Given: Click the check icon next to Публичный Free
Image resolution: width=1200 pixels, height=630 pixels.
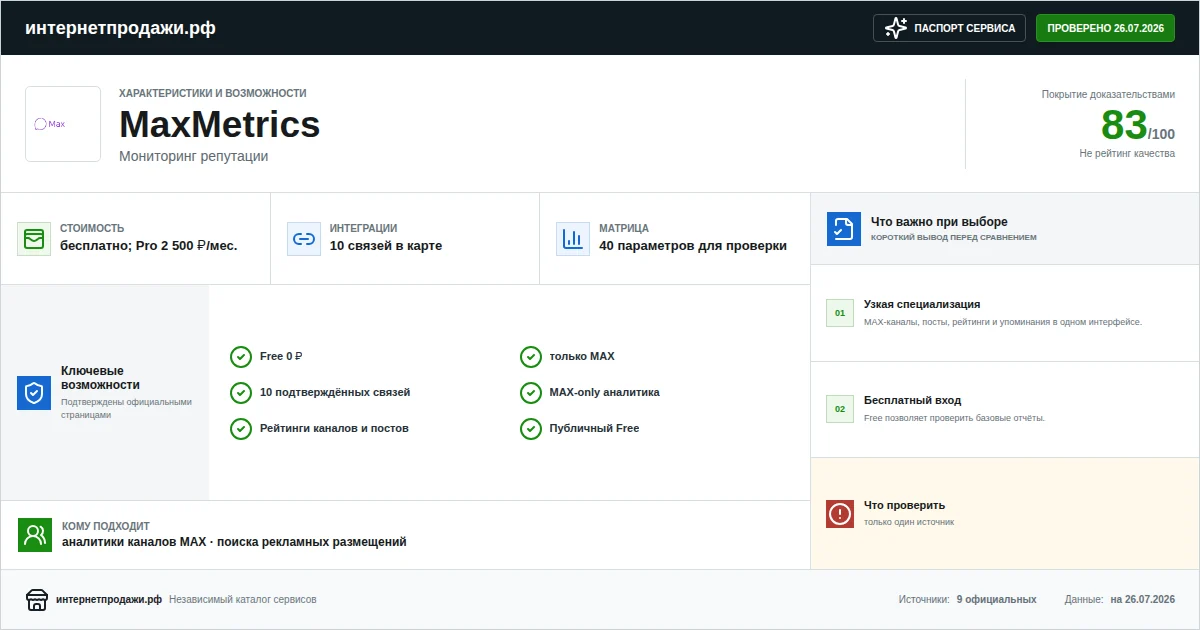Looking at the screenshot, I should pyautogui.click(x=531, y=429).
